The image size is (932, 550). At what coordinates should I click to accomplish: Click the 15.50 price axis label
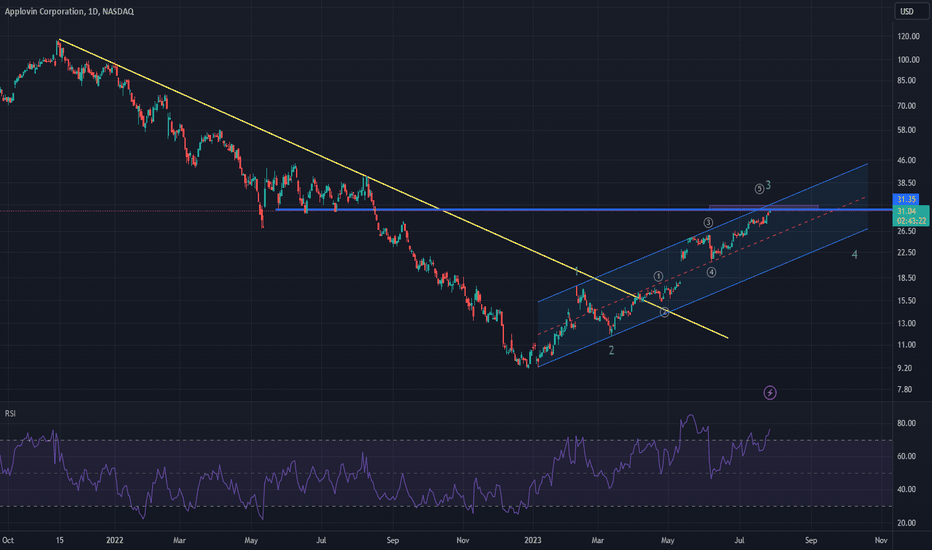tap(906, 301)
